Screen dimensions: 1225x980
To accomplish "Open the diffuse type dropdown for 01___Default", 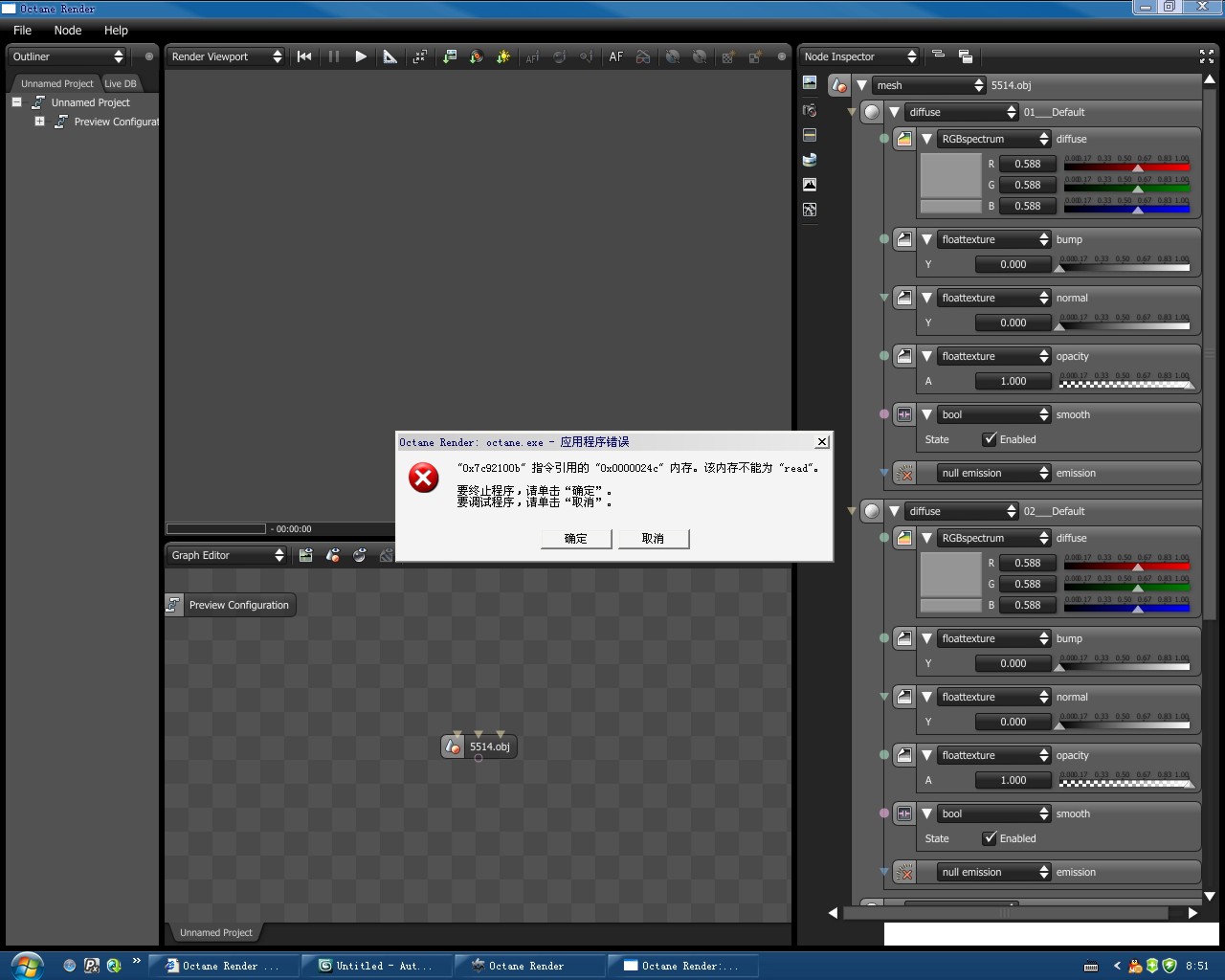I will [x=961, y=112].
